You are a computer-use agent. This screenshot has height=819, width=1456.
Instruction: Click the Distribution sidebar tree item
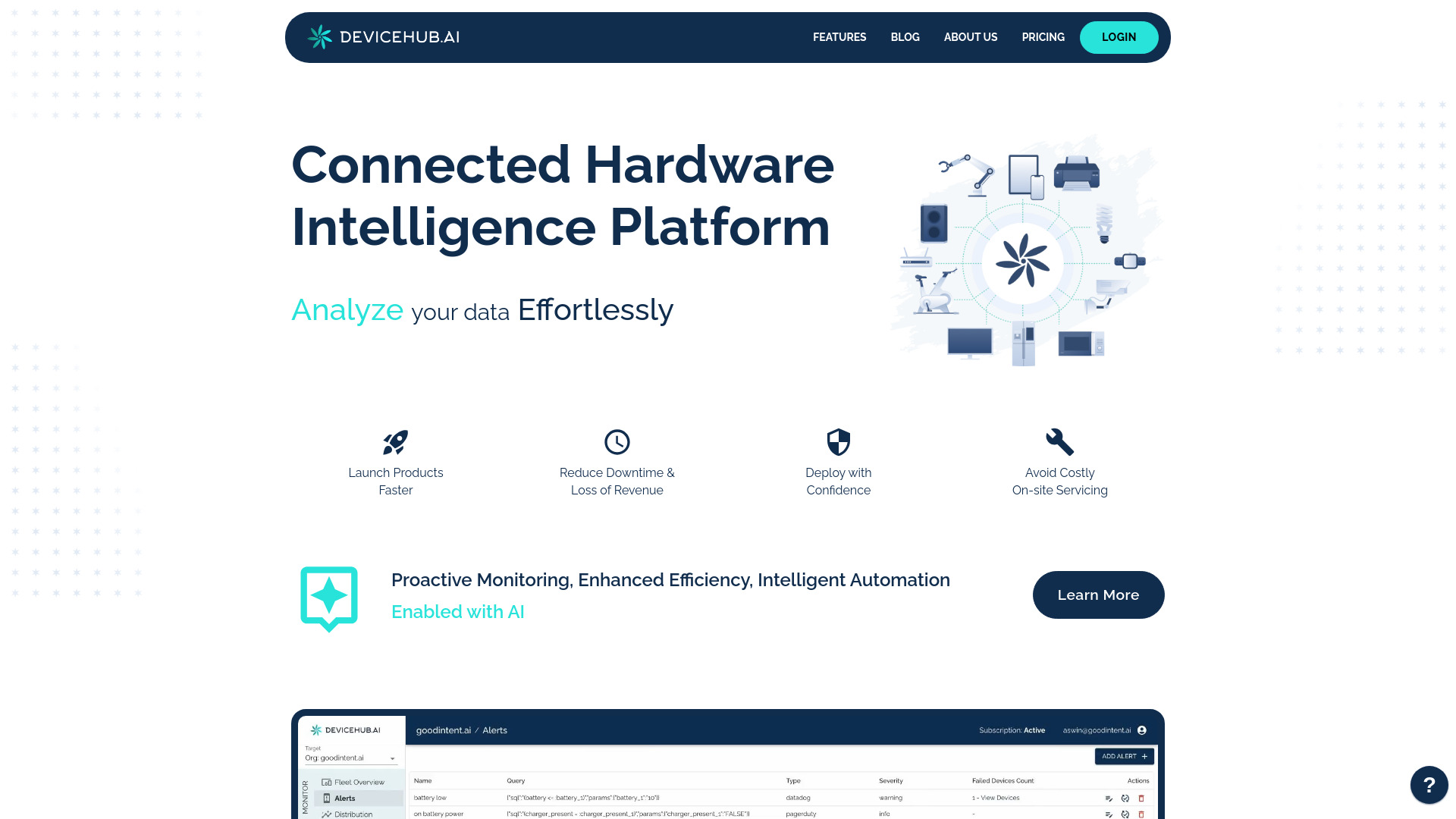click(352, 814)
